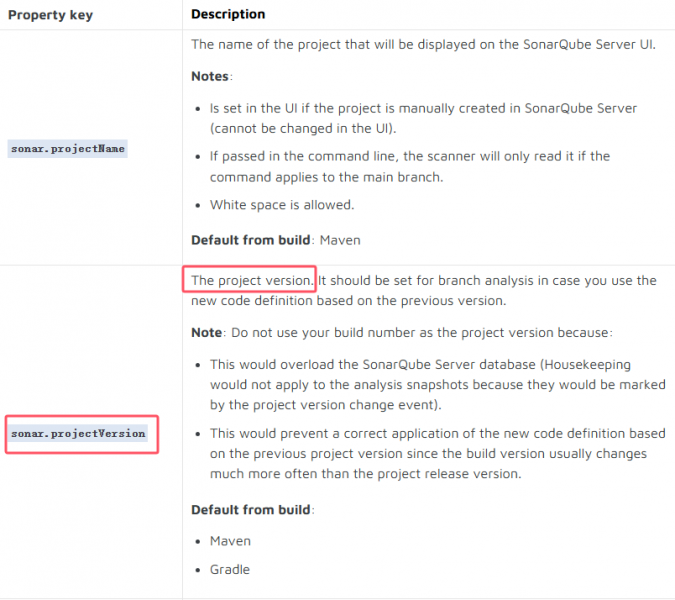Click '(cannot be changed in the UI).' text
This screenshot has width=675, height=600.
(x=303, y=128)
